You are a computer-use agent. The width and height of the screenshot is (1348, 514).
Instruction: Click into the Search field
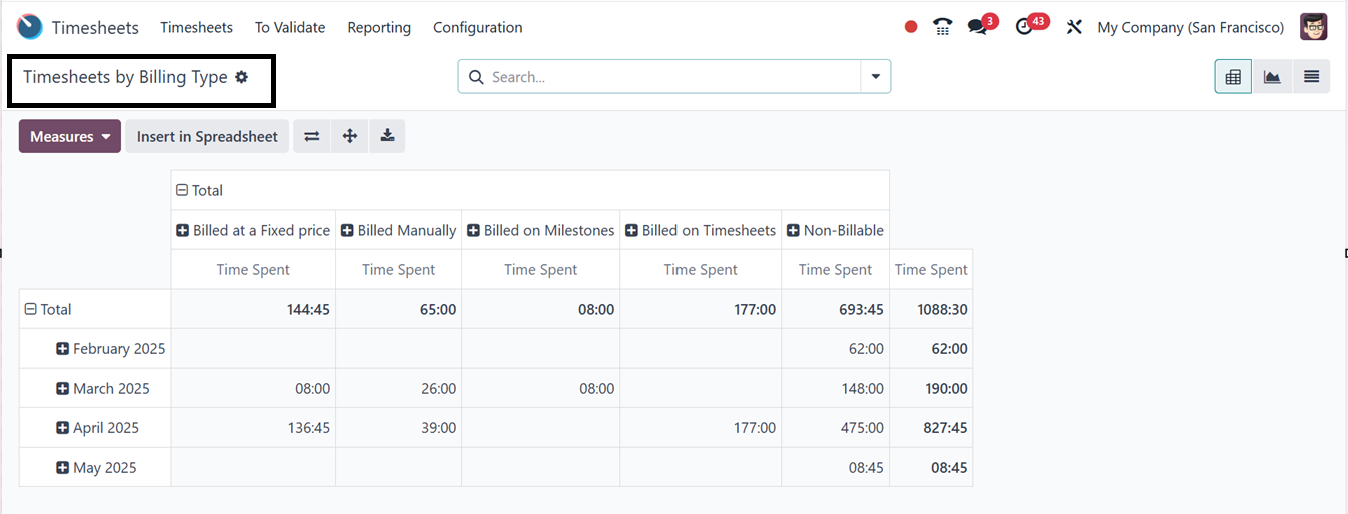[670, 77]
